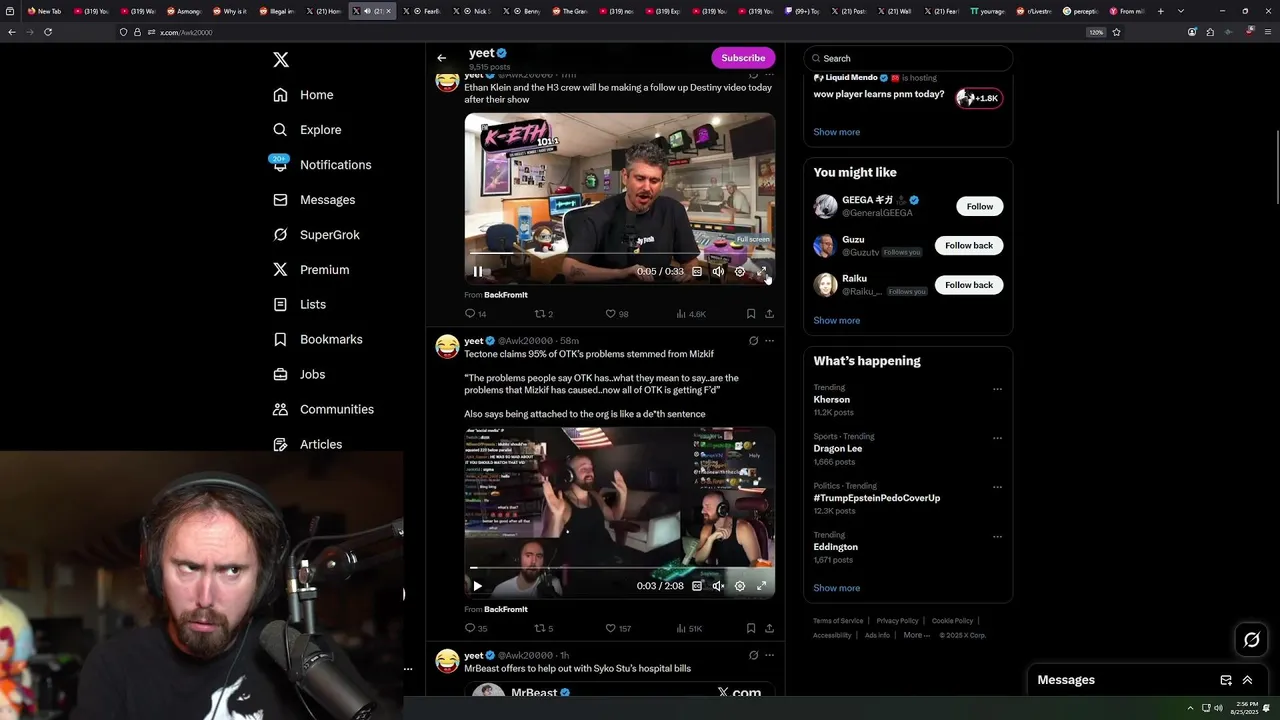Go back using profile back arrow
Screen dimensions: 1280x720
click(x=441, y=58)
